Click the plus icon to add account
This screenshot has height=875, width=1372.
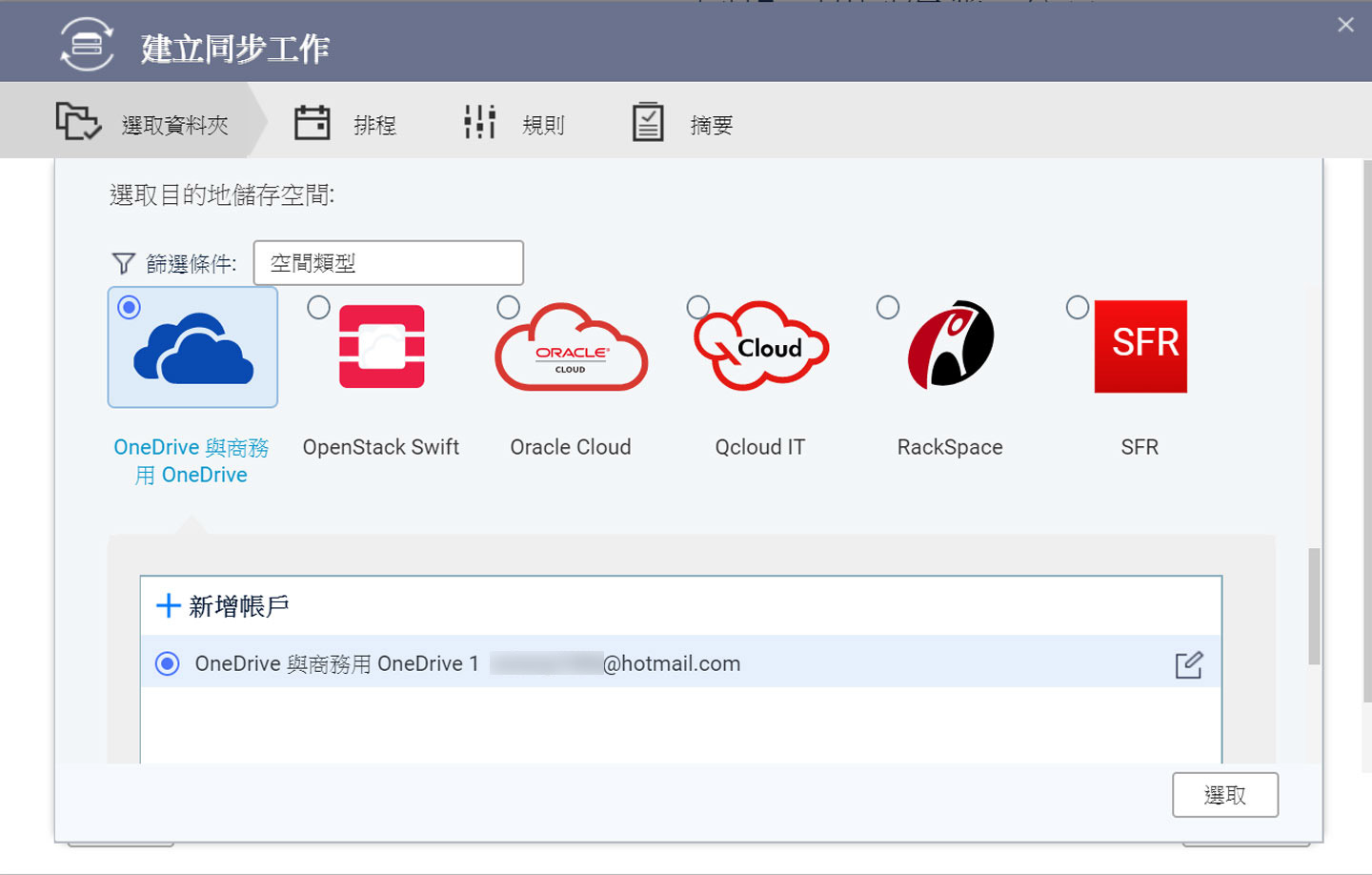coord(168,606)
